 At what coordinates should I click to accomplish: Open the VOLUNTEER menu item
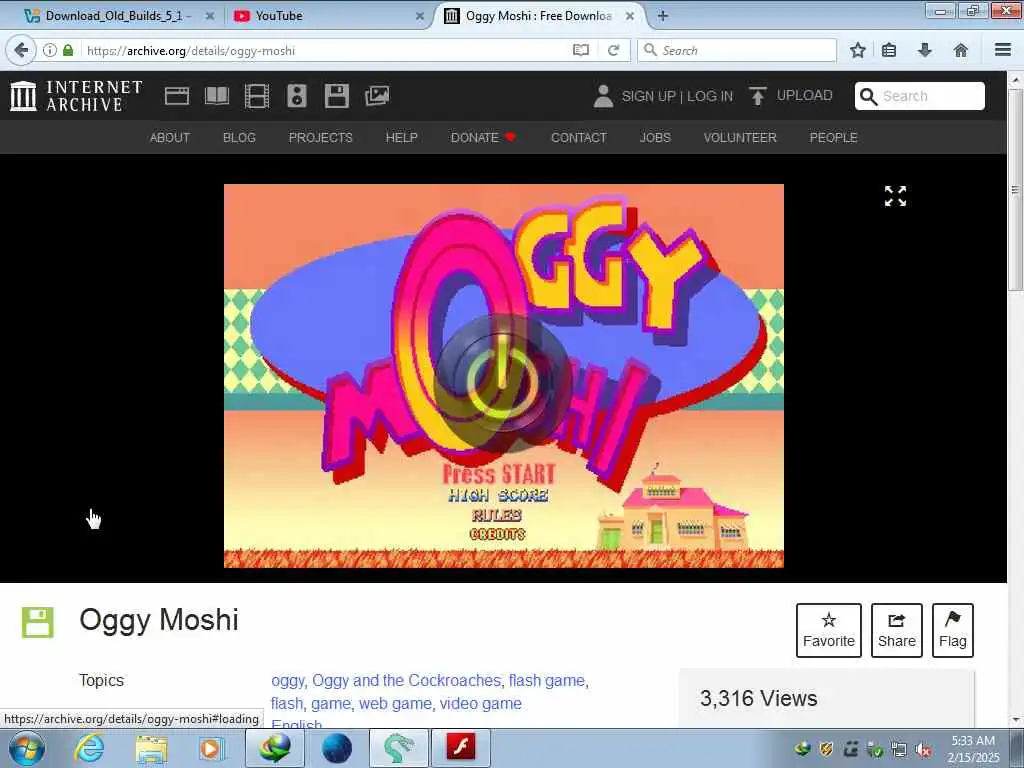[x=740, y=137]
